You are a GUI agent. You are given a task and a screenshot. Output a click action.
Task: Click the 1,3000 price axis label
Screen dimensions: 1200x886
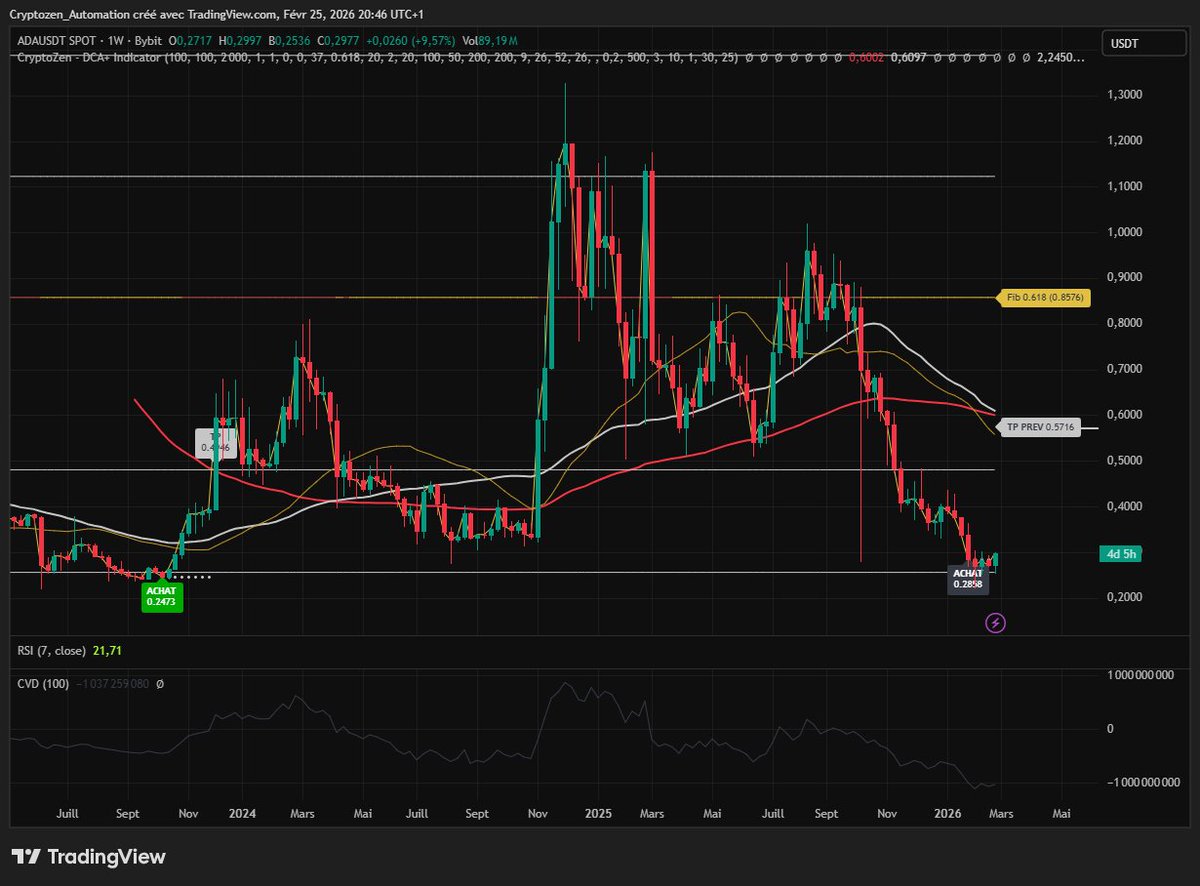(x=1124, y=95)
